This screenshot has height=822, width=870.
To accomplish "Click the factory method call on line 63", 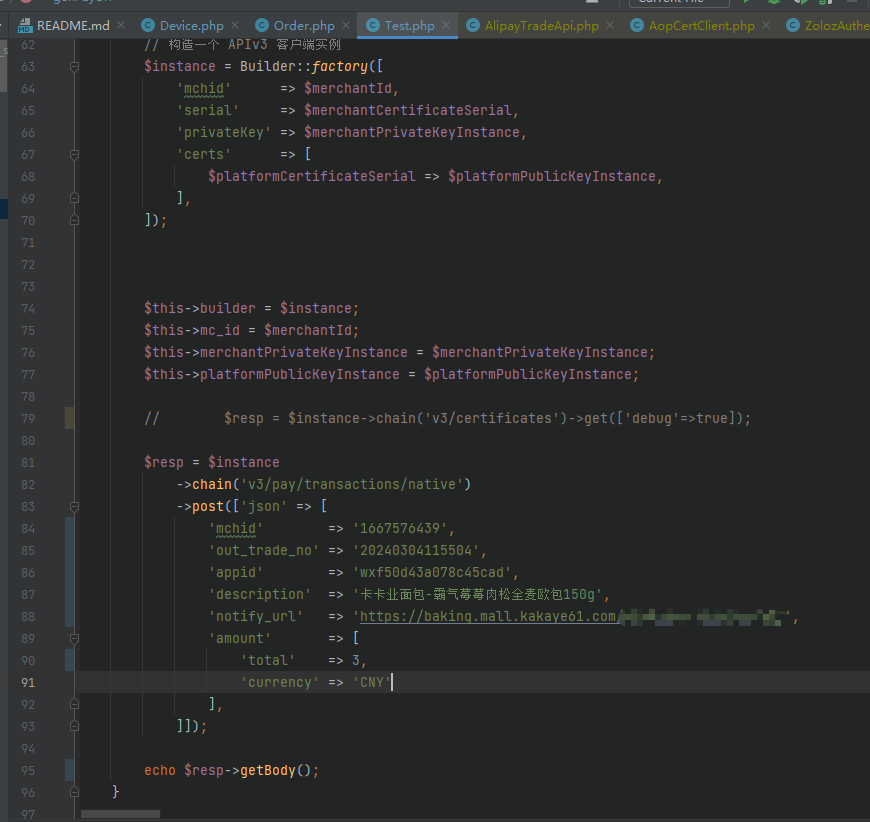I will point(340,67).
